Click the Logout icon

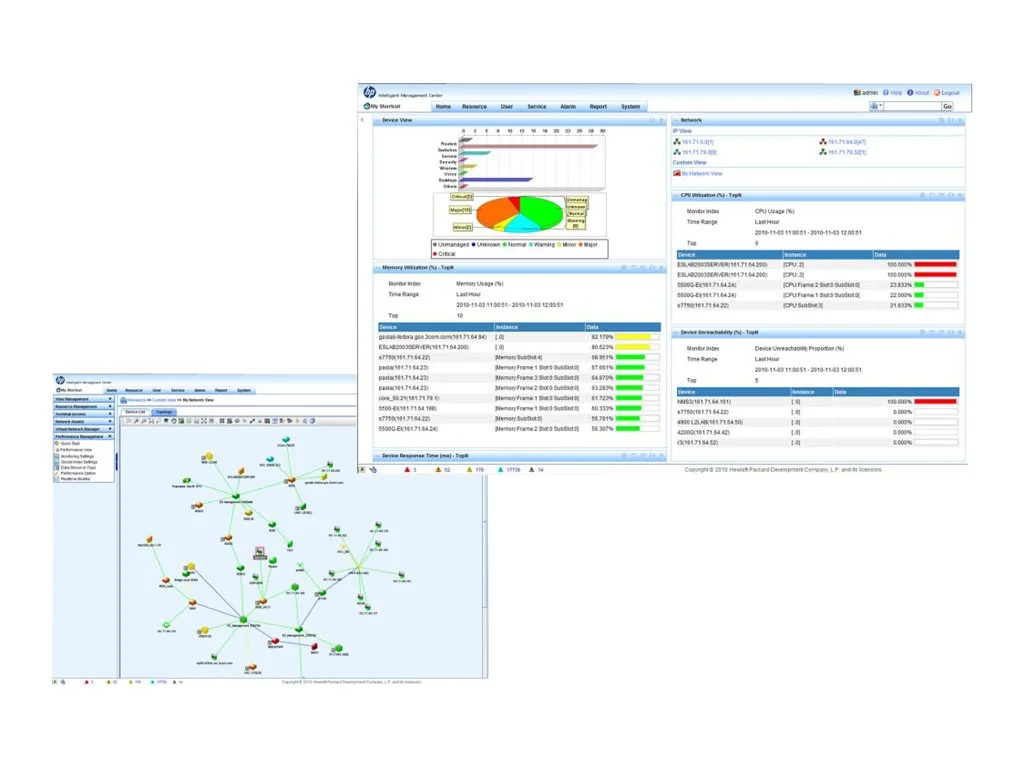click(937, 93)
